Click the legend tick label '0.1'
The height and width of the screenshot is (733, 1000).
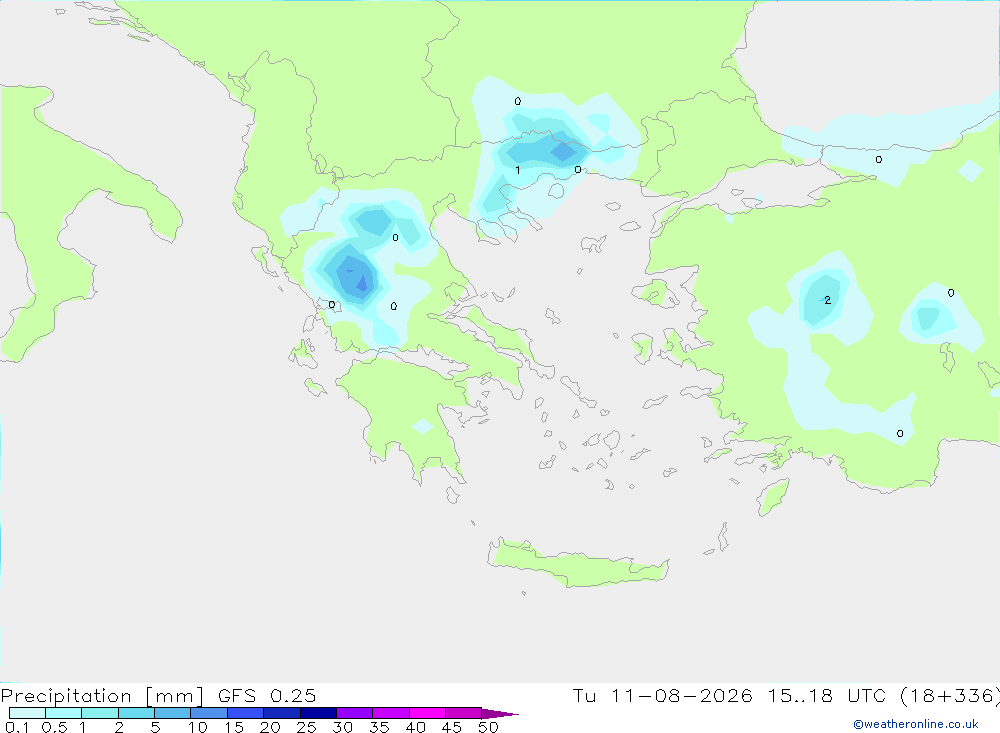click(17, 727)
